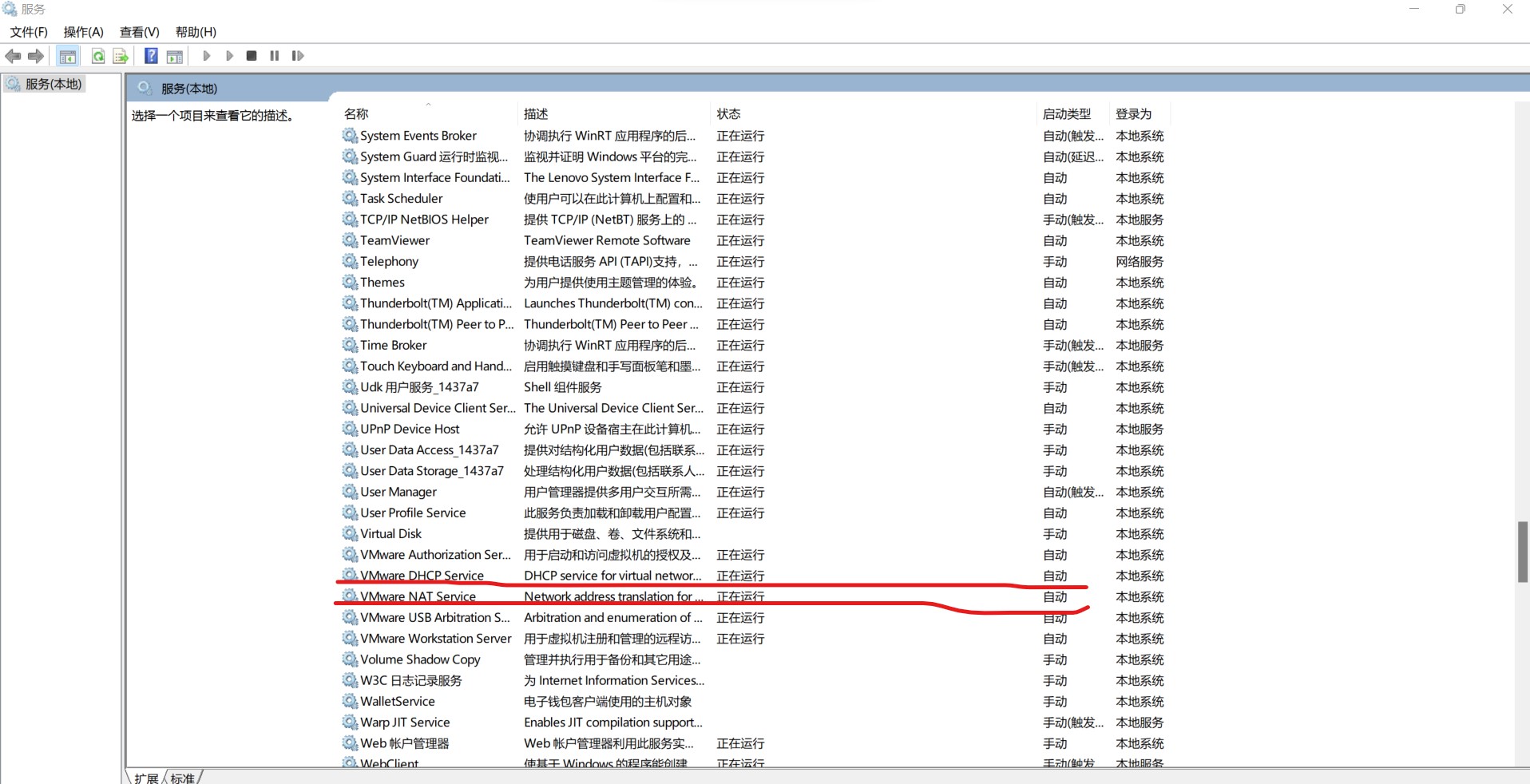Click the vertical scrollbar on the right
Image resolution: width=1530 pixels, height=784 pixels.
1522,551
